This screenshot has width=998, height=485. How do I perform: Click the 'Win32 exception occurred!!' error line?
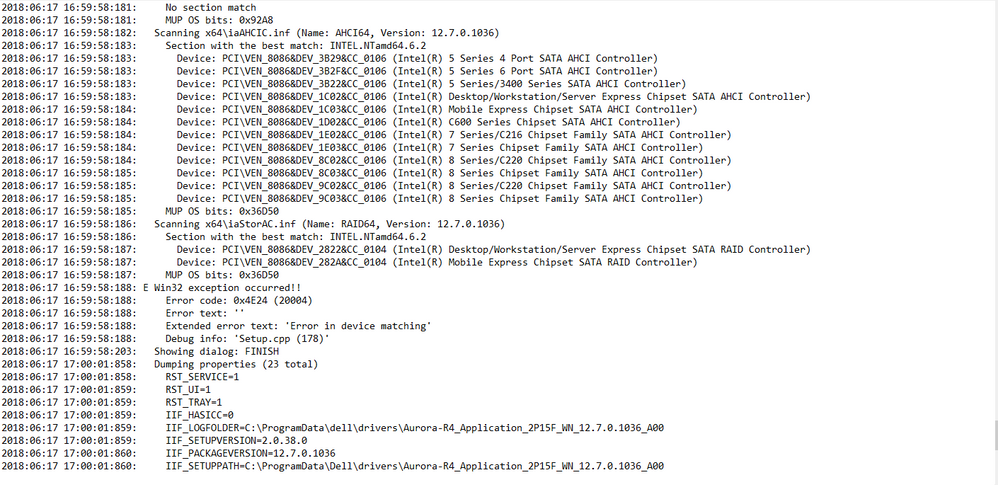[x=151, y=288]
